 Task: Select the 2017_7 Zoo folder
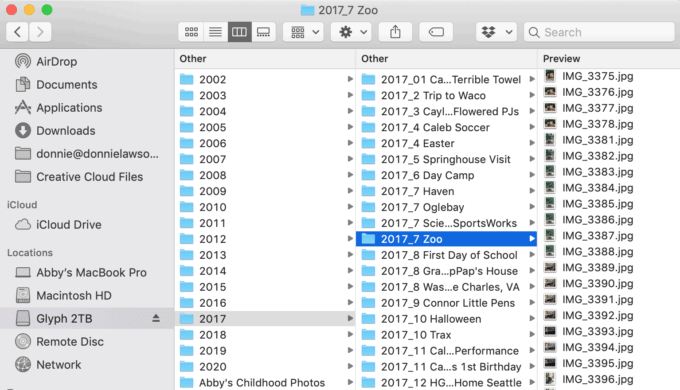(446, 239)
